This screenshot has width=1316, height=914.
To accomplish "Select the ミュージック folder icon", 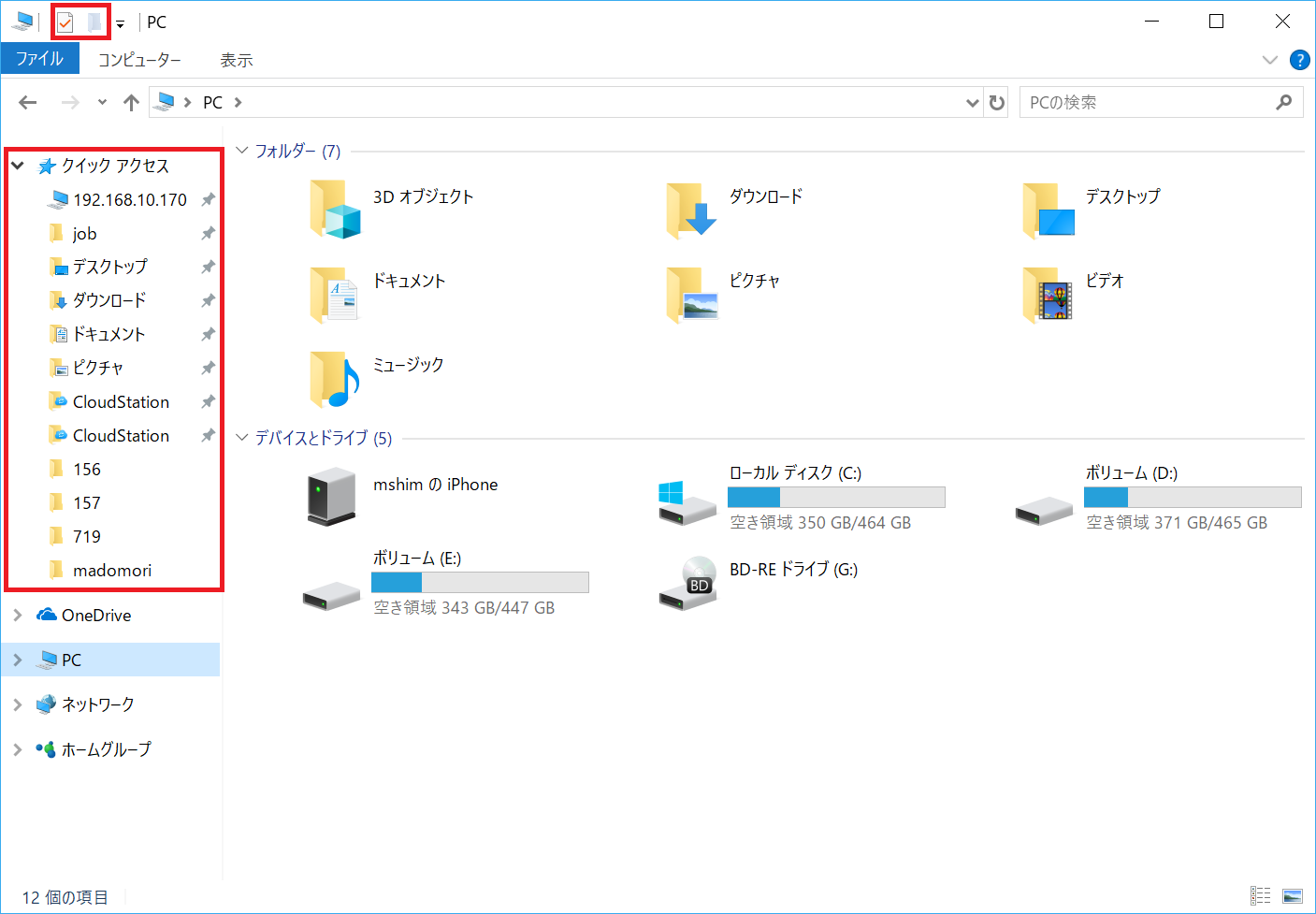I will (x=334, y=379).
